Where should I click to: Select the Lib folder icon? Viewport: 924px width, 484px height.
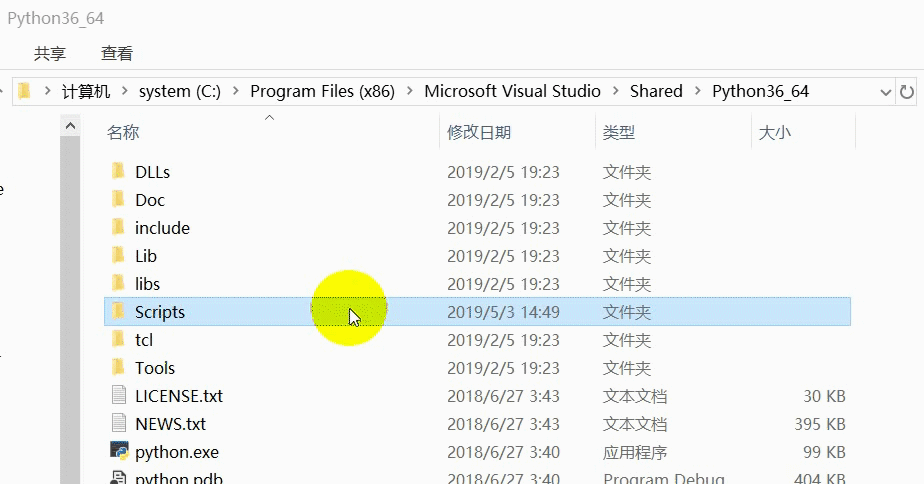tap(118, 255)
